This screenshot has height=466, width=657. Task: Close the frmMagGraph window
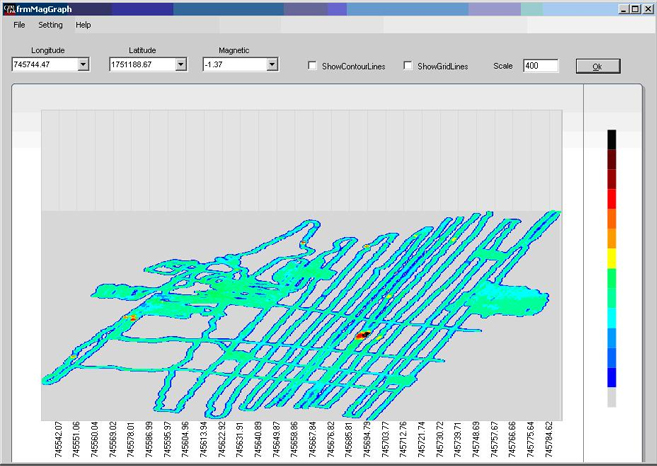(648, 9)
